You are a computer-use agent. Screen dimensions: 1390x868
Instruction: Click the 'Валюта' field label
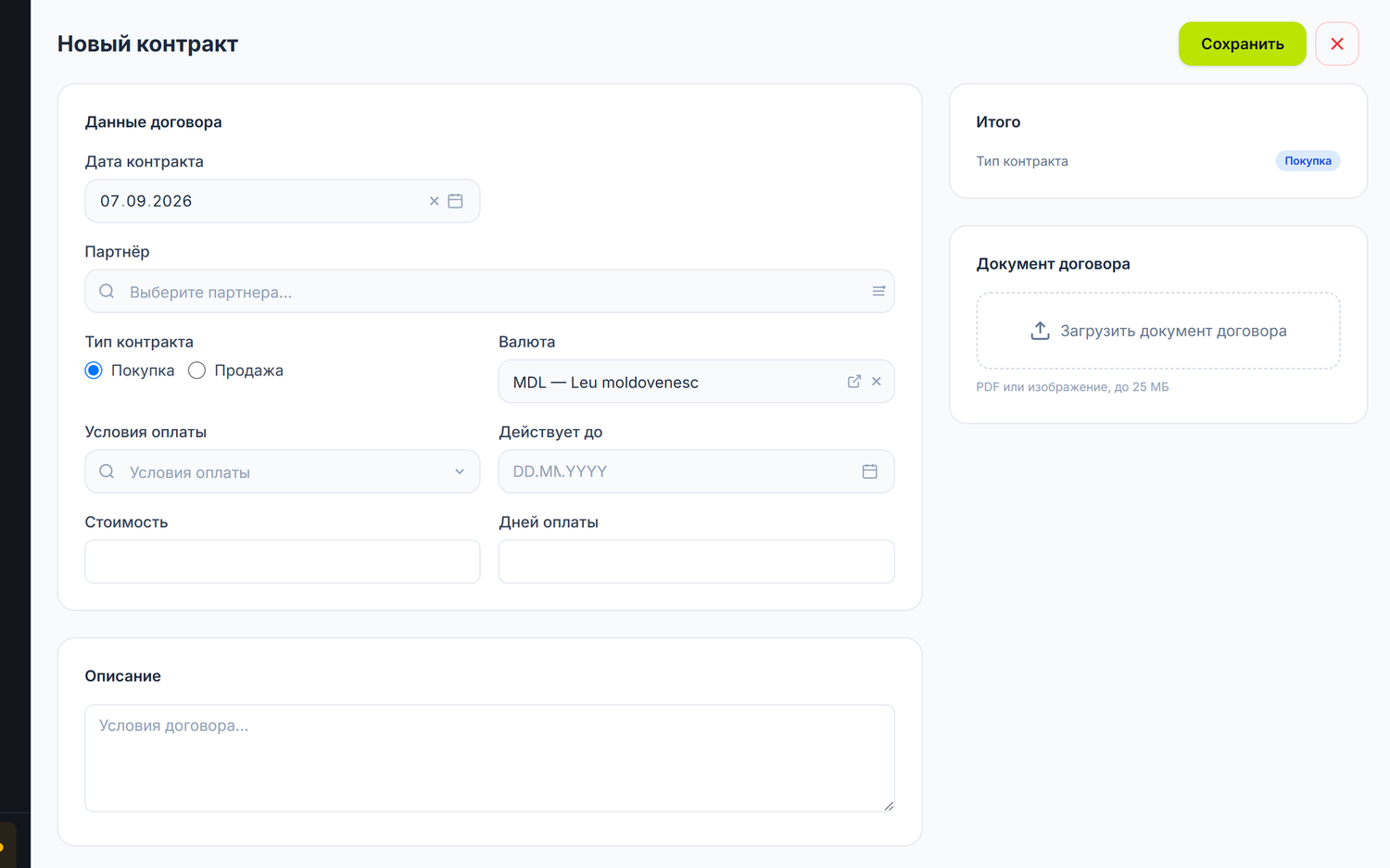(526, 342)
